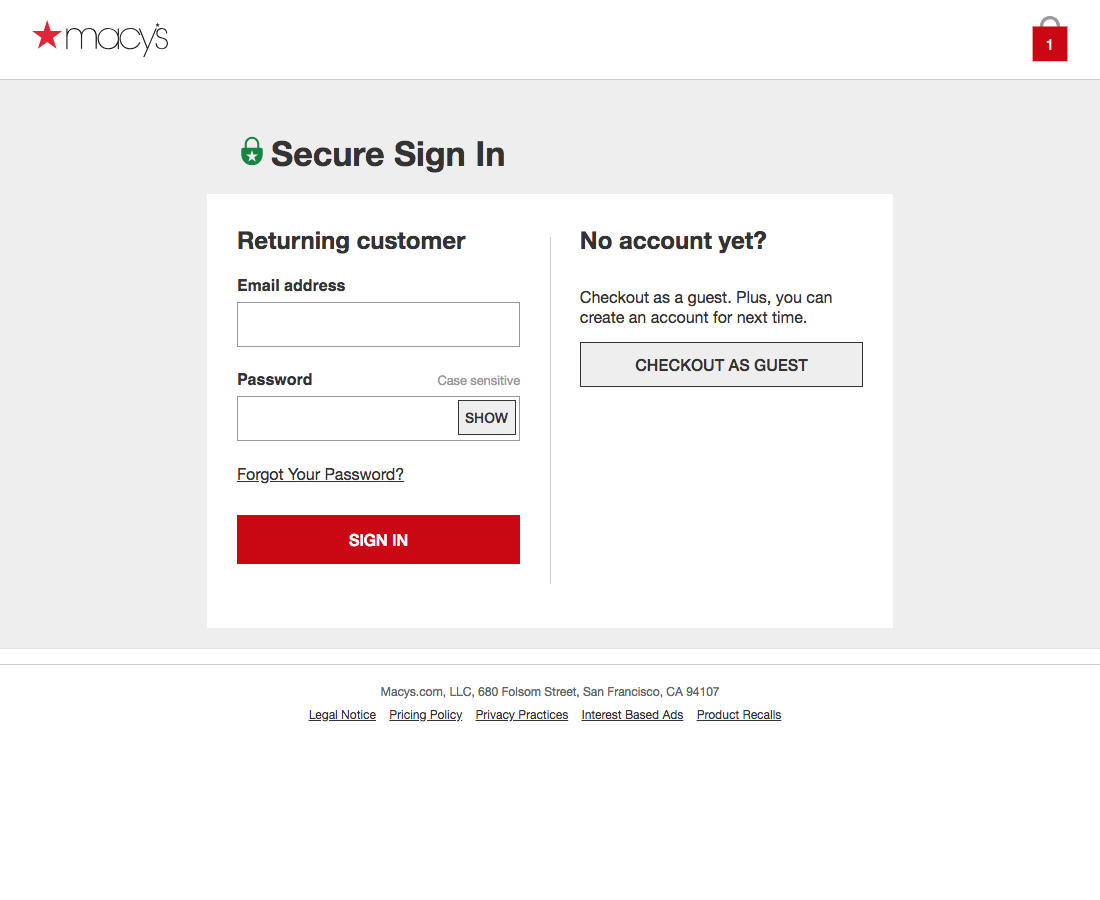The width and height of the screenshot is (1100, 900).
Task: Click the Macy's star logo
Action: pos(47,36)
